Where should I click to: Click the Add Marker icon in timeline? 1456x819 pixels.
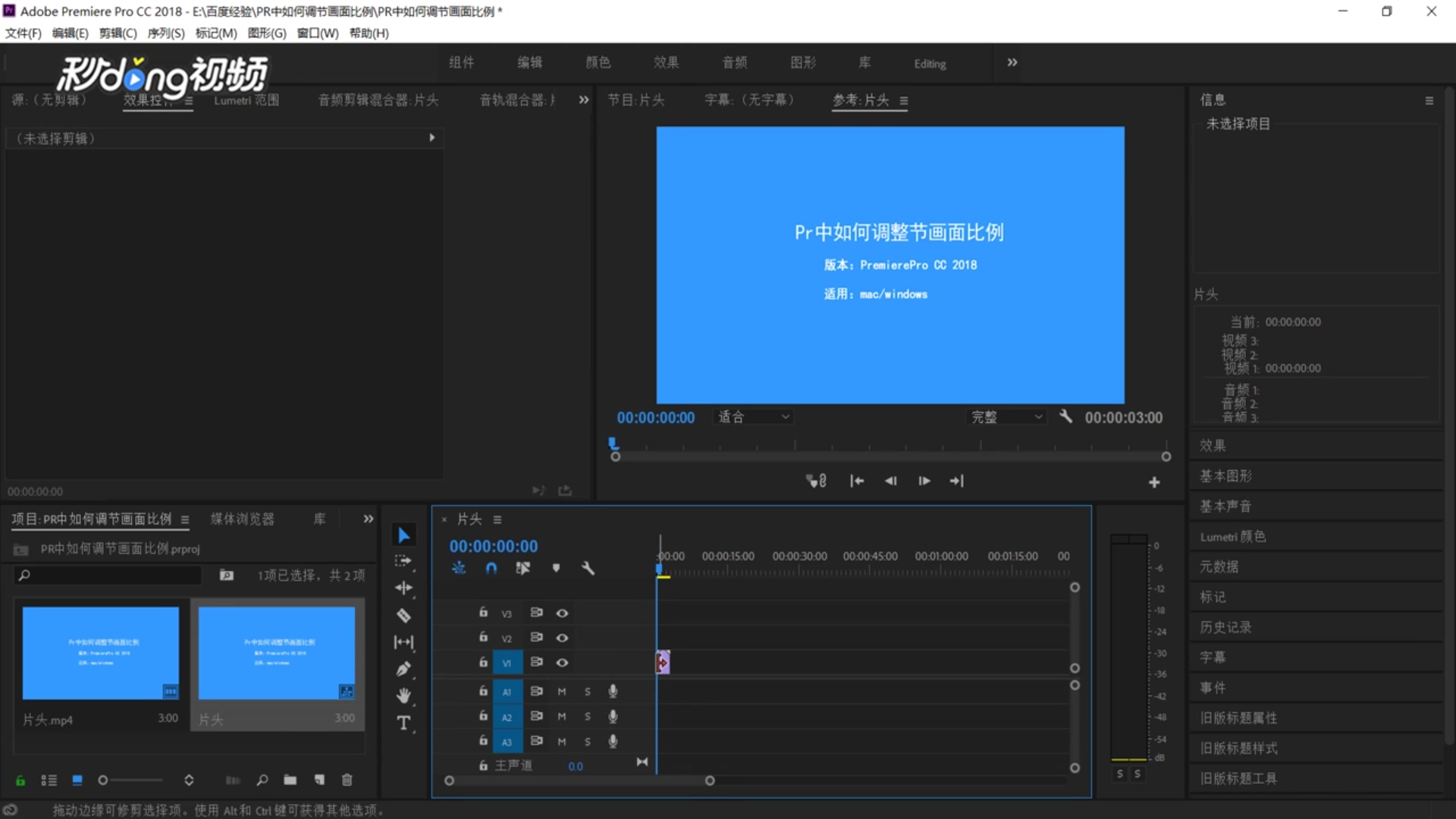point(556,568)
